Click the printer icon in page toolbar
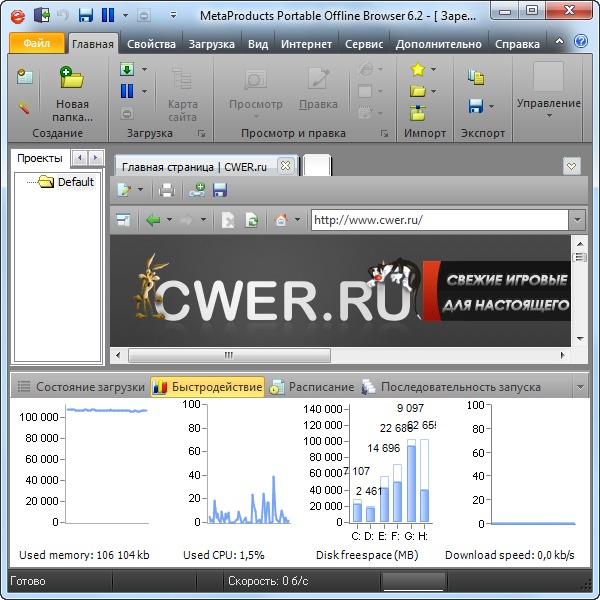The image size is (600, 600). point(167,190)
